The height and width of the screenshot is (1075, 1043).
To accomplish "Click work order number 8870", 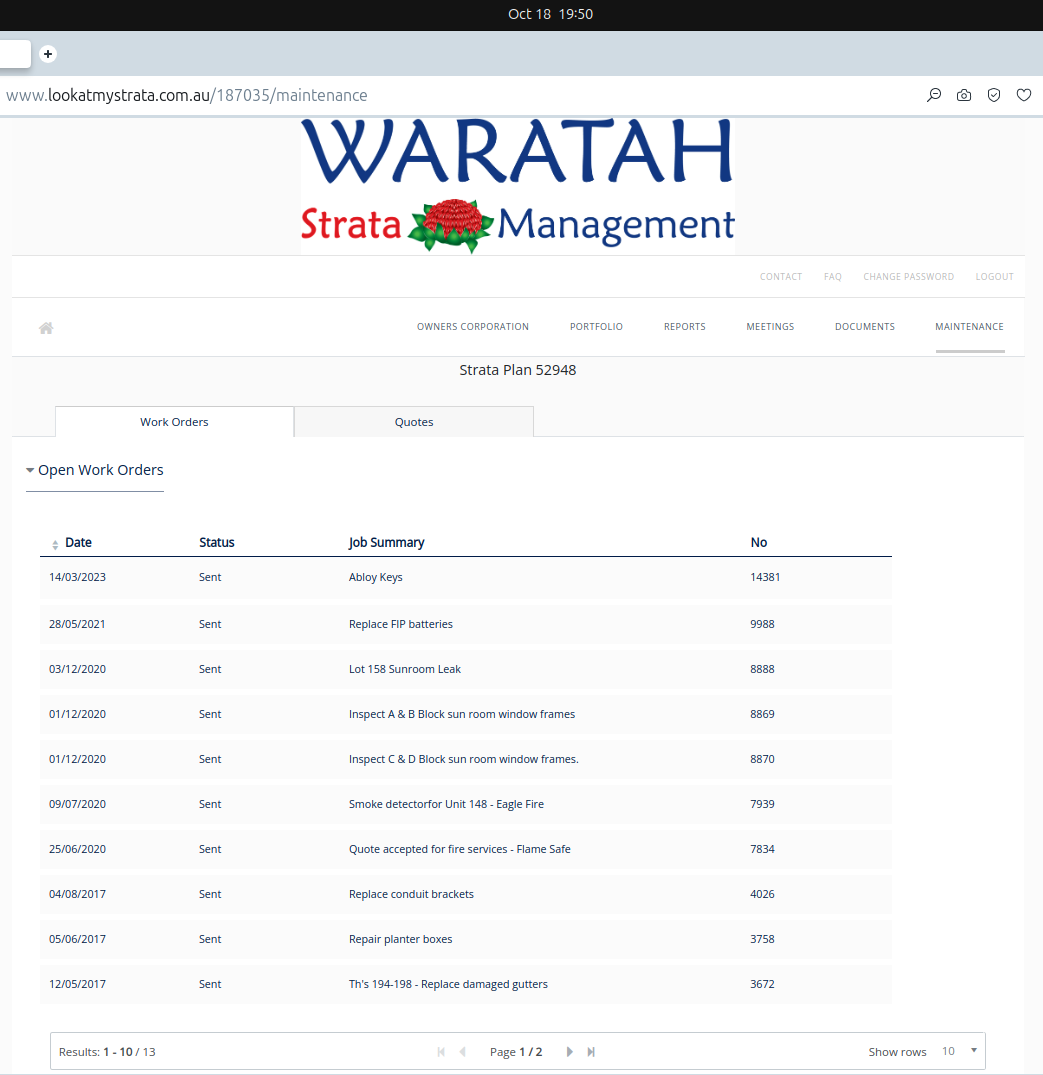I will 763,759.
